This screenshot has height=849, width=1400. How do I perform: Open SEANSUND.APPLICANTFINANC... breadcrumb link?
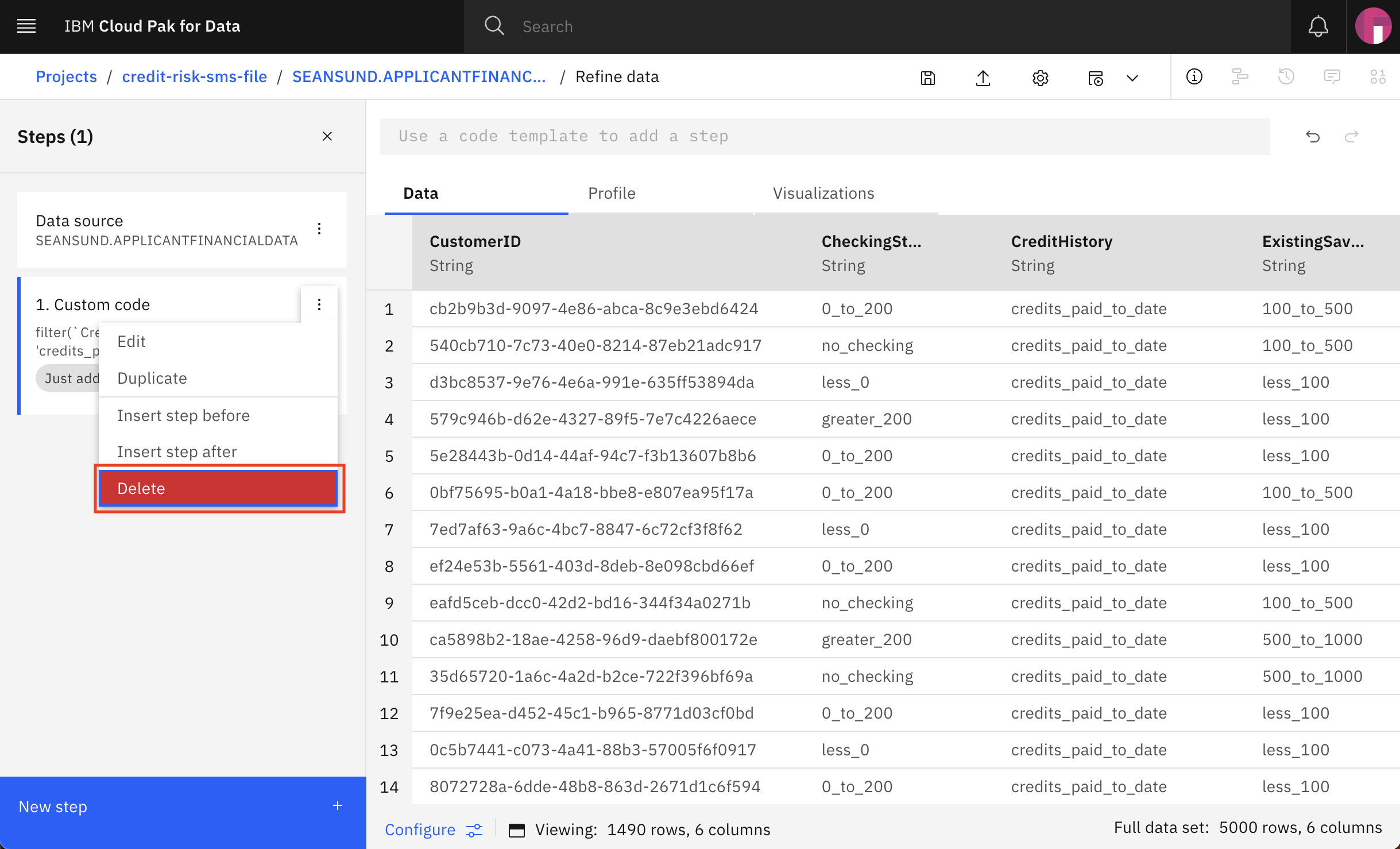[419, 77]
